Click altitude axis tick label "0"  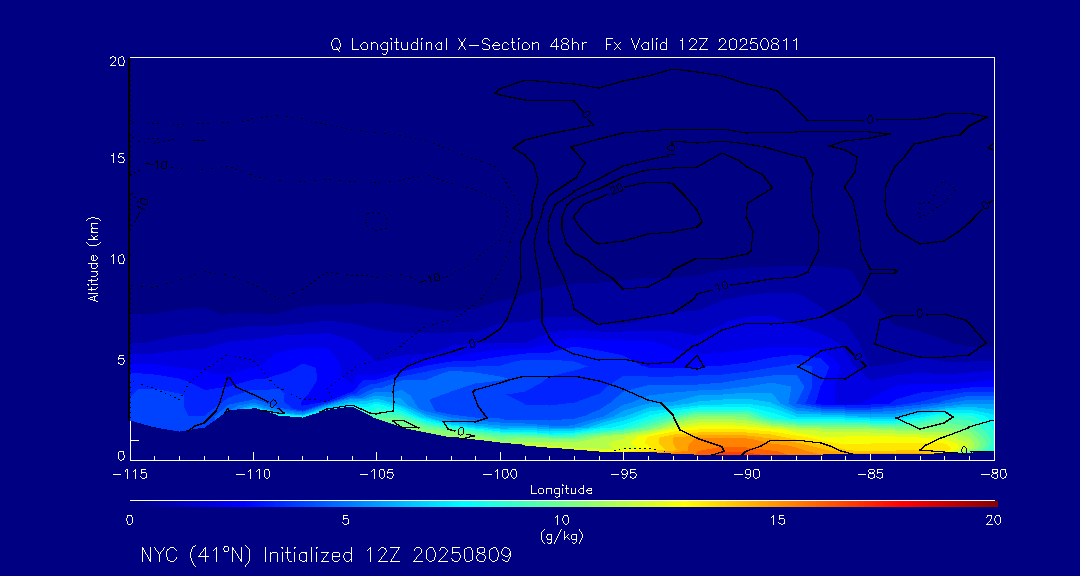pyautogui.click(x=121, y=455)
